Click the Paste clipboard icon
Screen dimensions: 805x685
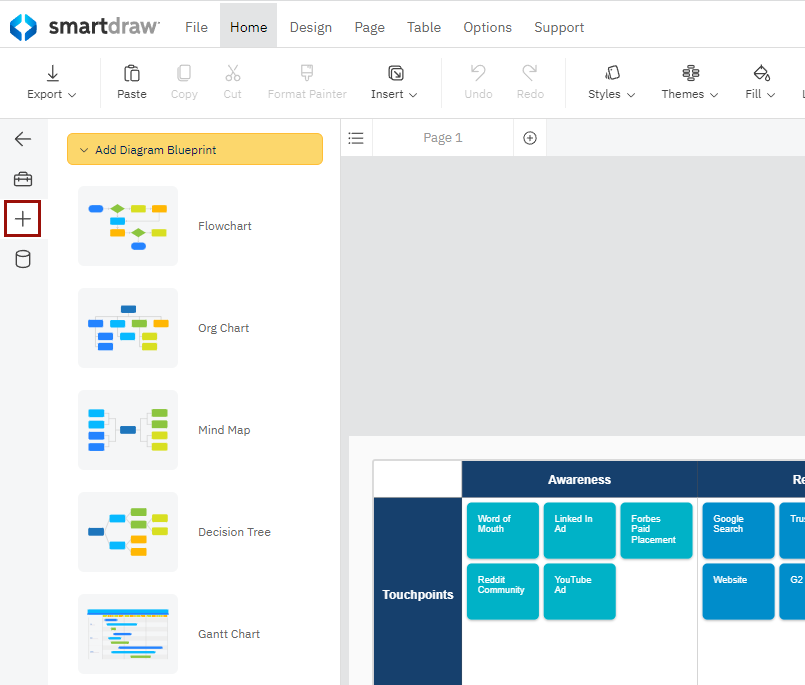point(131,73)
